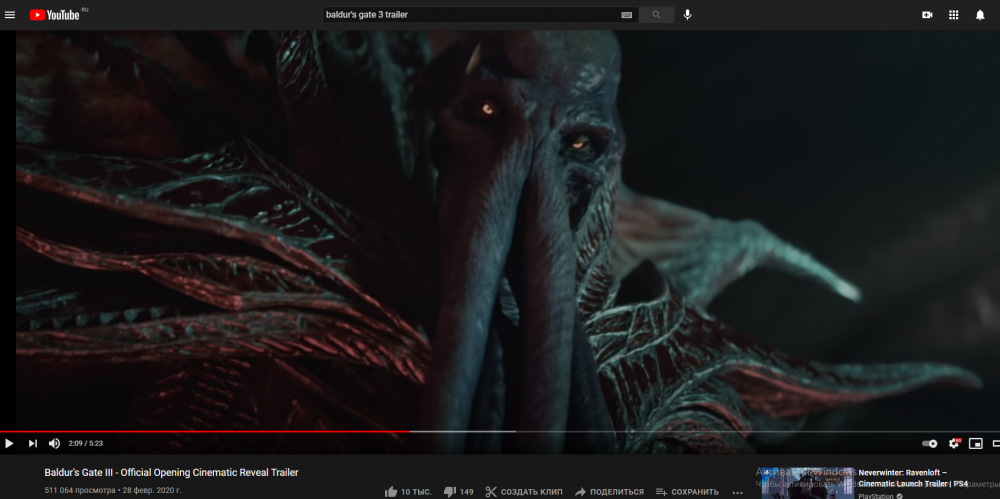Open the three-dot more actions menu
Viewport: 1000px width, 499px height.
pos(737,492)
